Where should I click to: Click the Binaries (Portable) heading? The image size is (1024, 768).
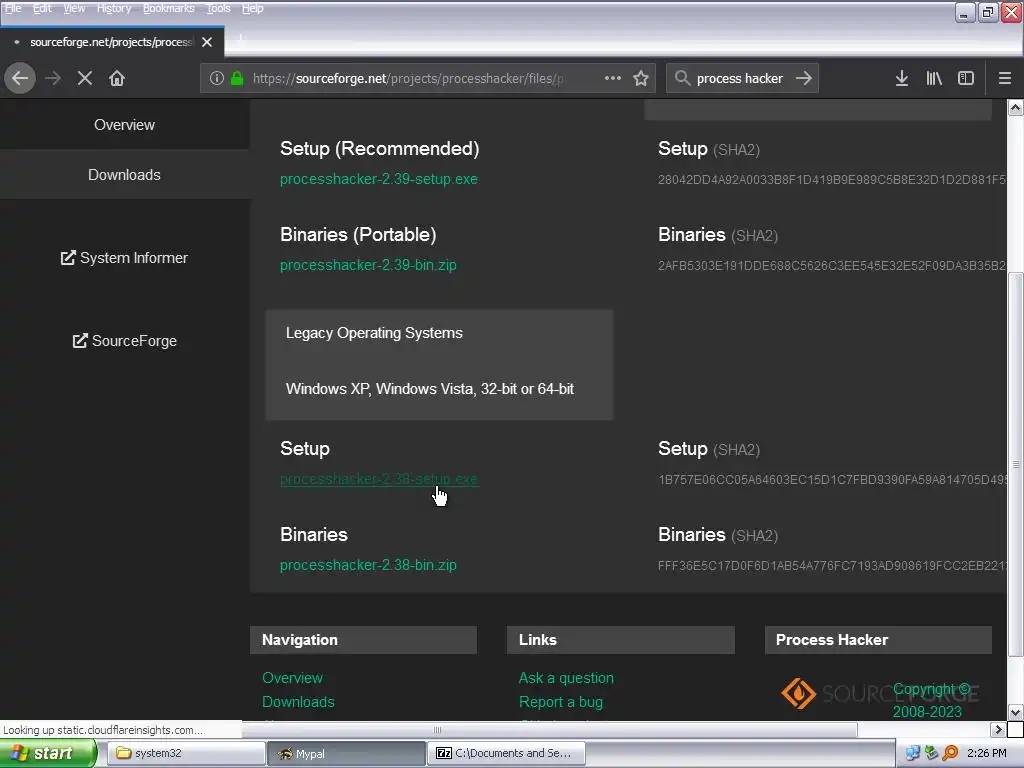point(358,234)
